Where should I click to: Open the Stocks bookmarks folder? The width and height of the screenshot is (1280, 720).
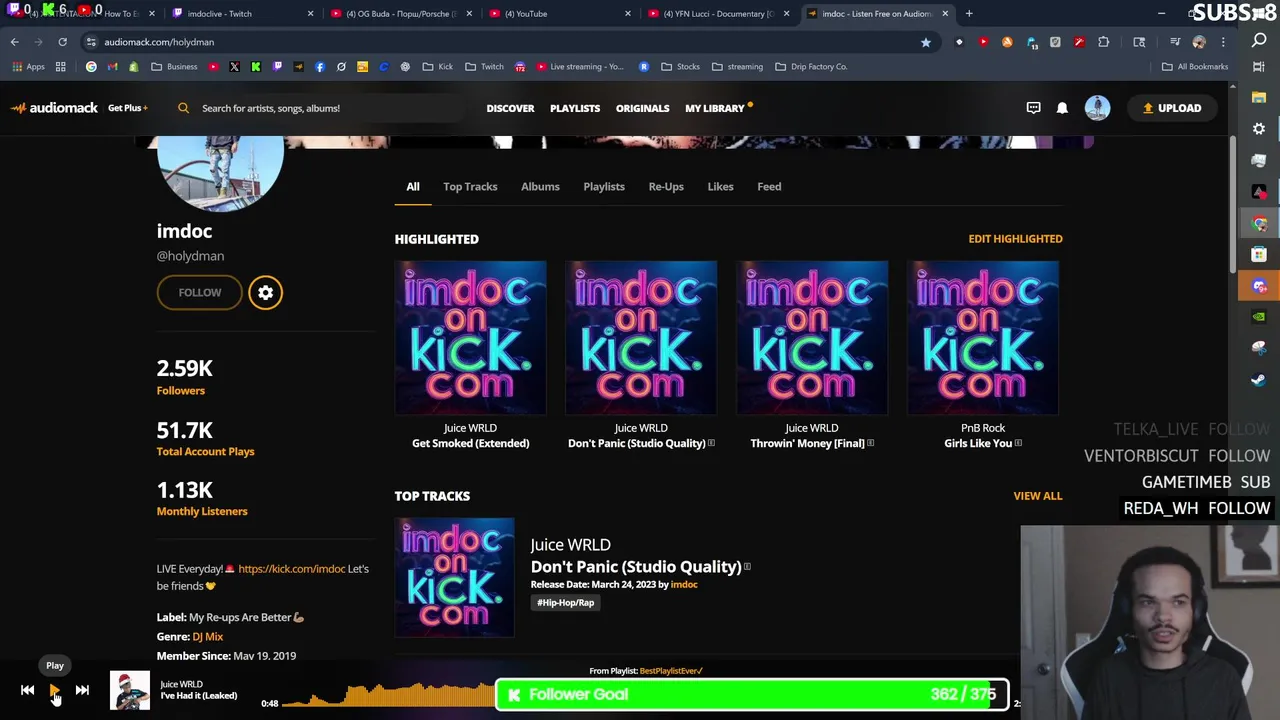(x=680, y=67)
